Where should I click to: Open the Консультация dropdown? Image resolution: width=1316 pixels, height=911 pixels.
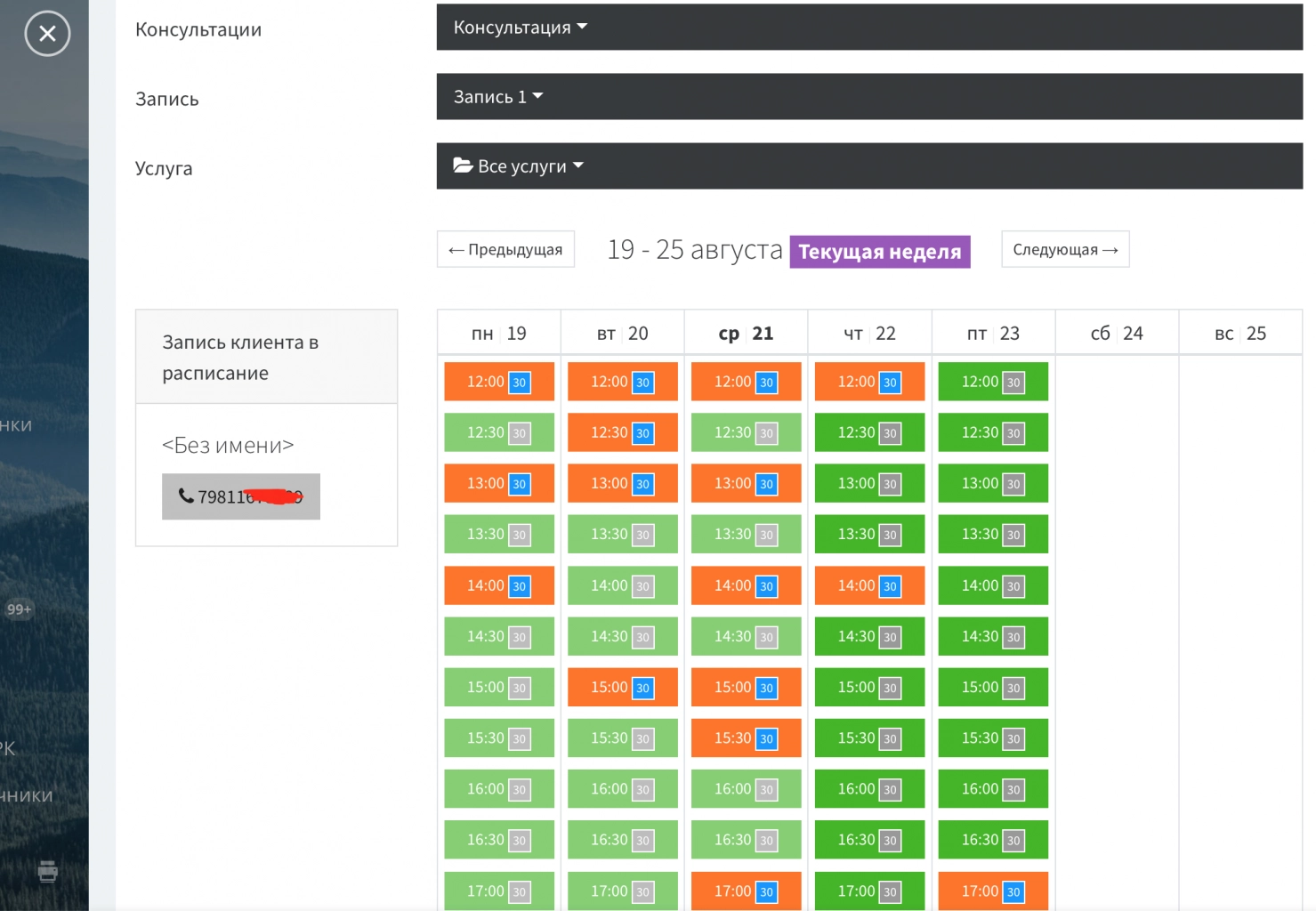[520, 28]
